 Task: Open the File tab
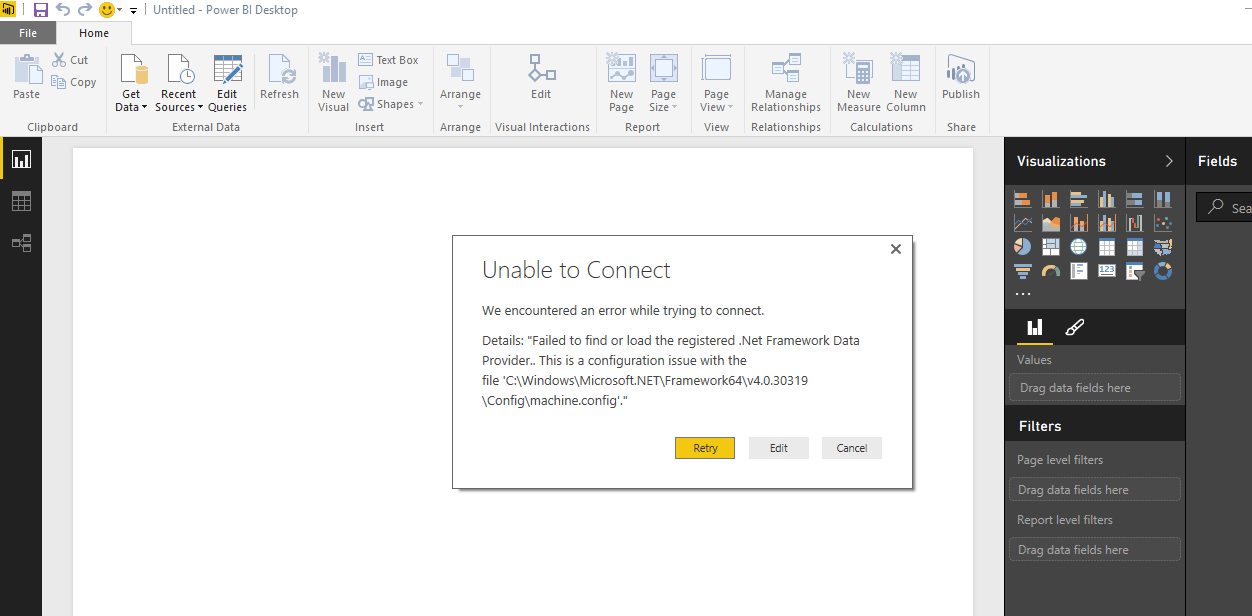point(28,33)
